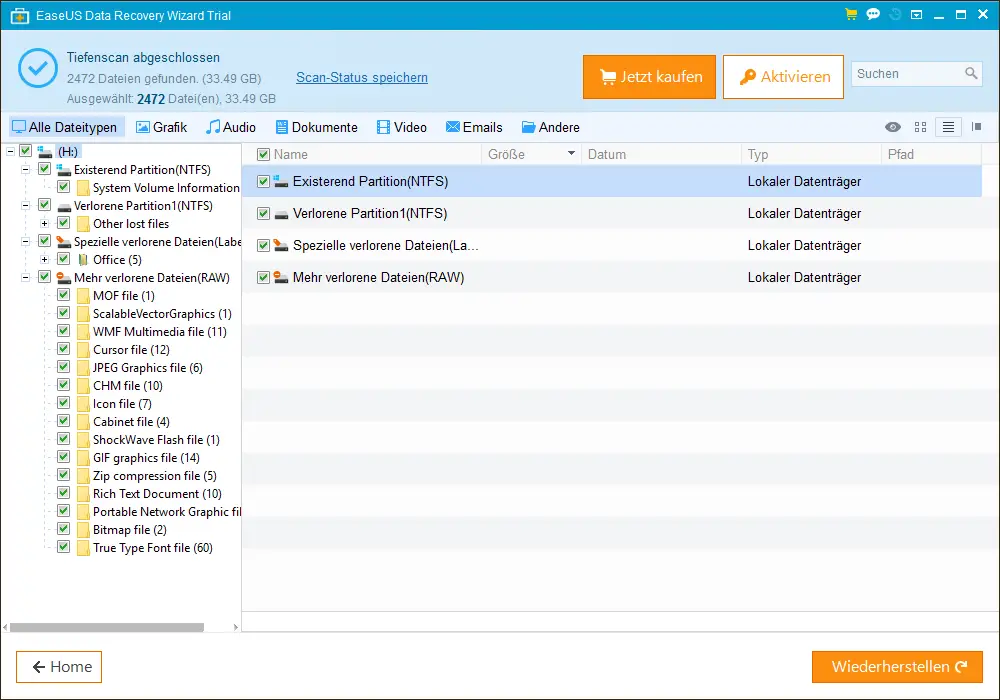Click the Jetzt kaufen button
The height and width of the screenshot is (700, 1000).
(649, 77)
